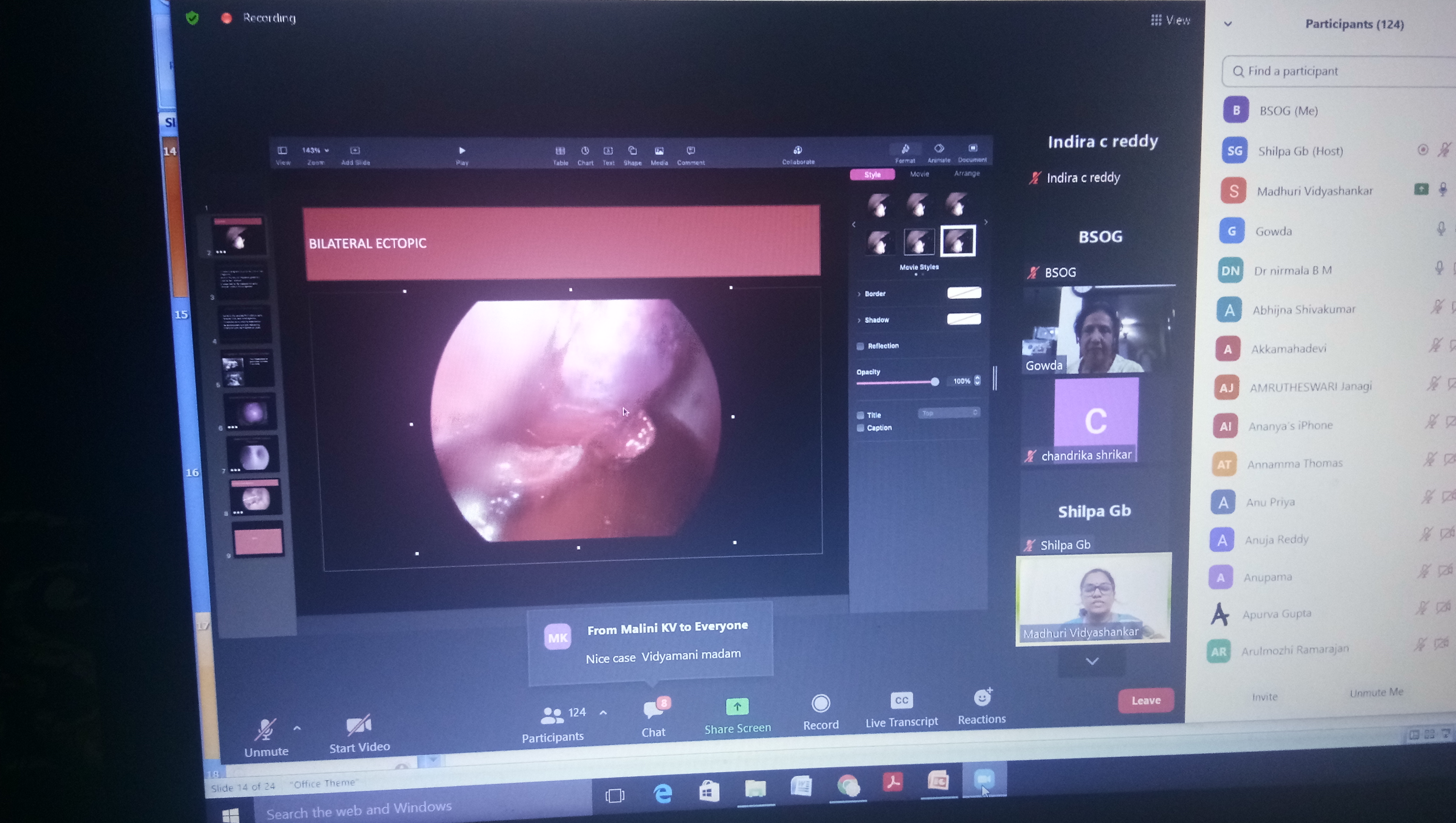This screenshot has width=1456, height=823.
Task: Tick the Title checkbox
Action: 860,415
